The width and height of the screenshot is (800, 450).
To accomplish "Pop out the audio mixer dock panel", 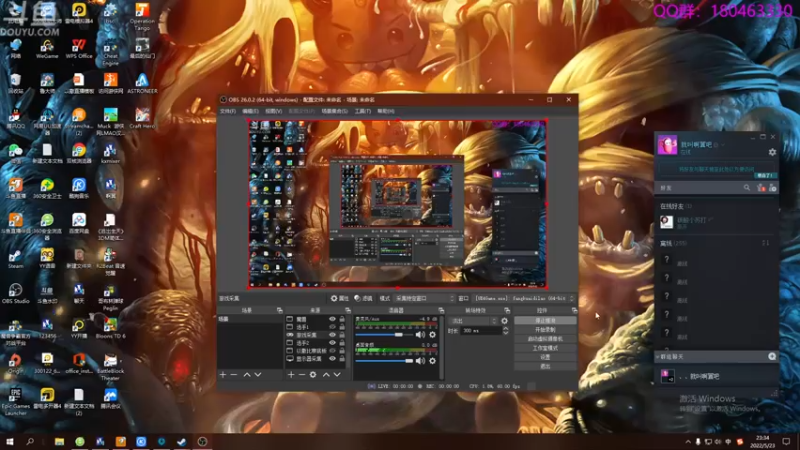I will coord(441,310).
